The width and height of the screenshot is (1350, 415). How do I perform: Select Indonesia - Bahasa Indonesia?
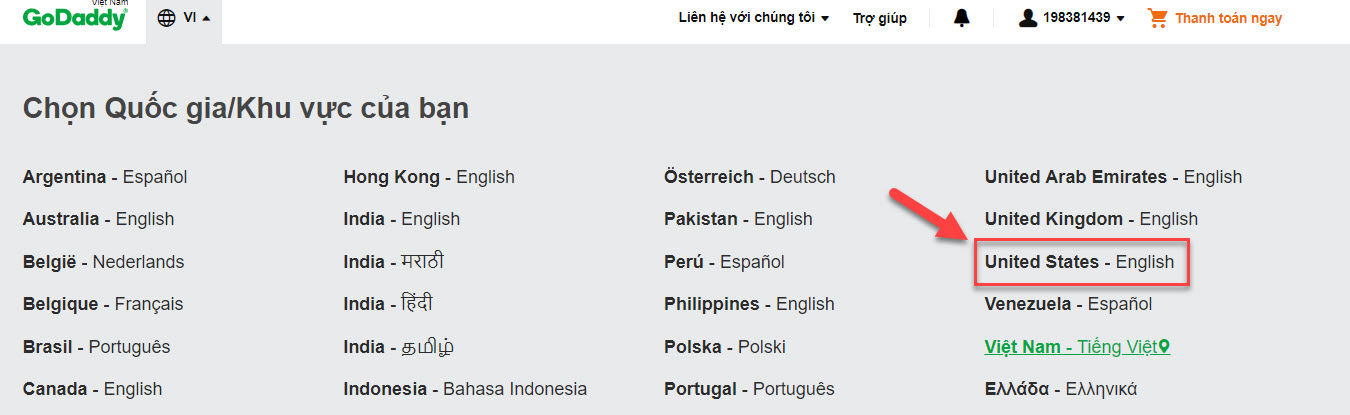click(x=465, y=389)
